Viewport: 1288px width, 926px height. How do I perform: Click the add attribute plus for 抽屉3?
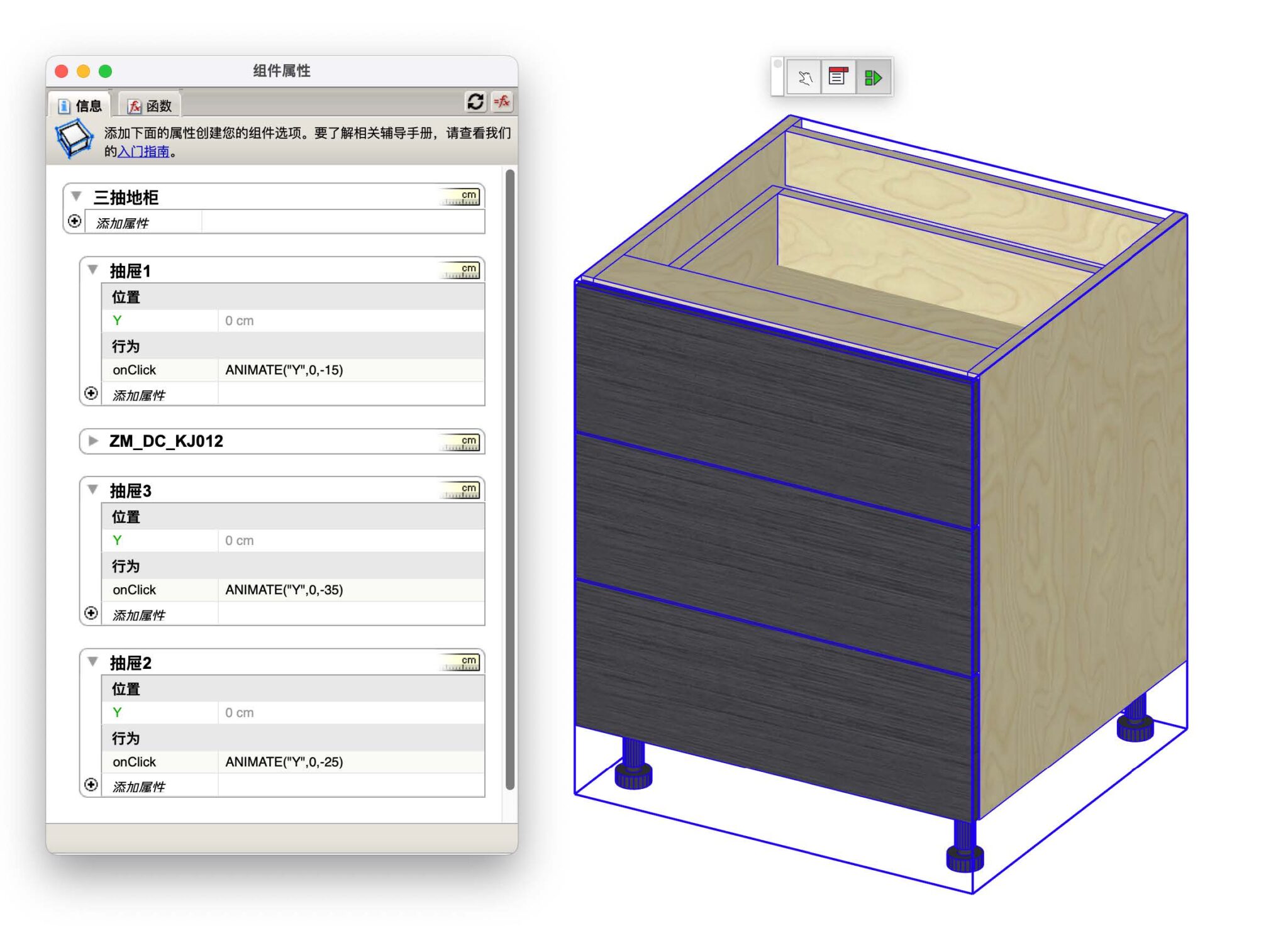[x=91, y=613]
